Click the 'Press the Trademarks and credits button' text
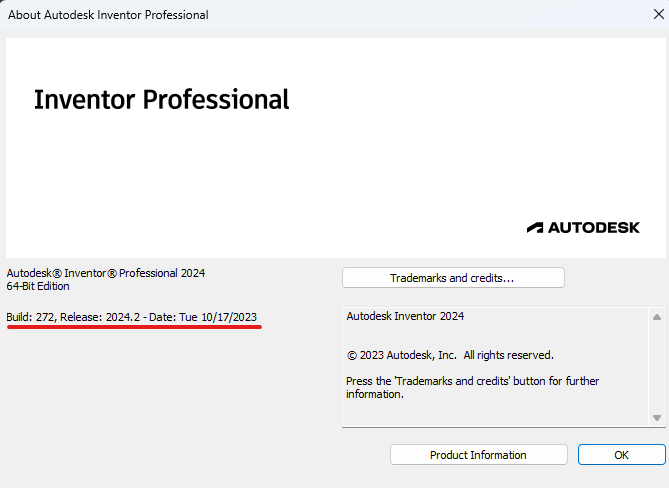 [x=472, y=387]
